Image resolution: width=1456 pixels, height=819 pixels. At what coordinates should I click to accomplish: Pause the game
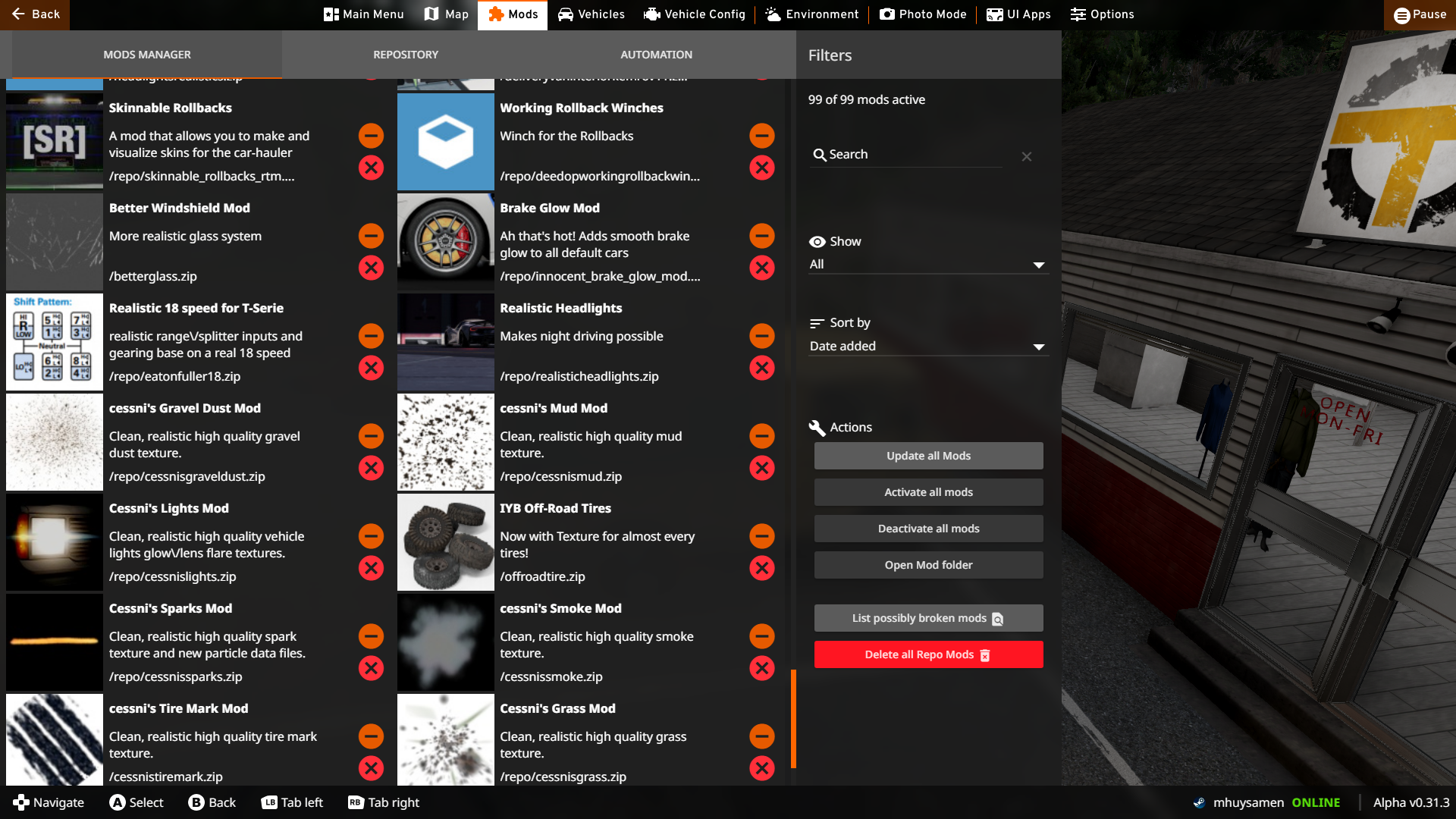click(1420, 14)
